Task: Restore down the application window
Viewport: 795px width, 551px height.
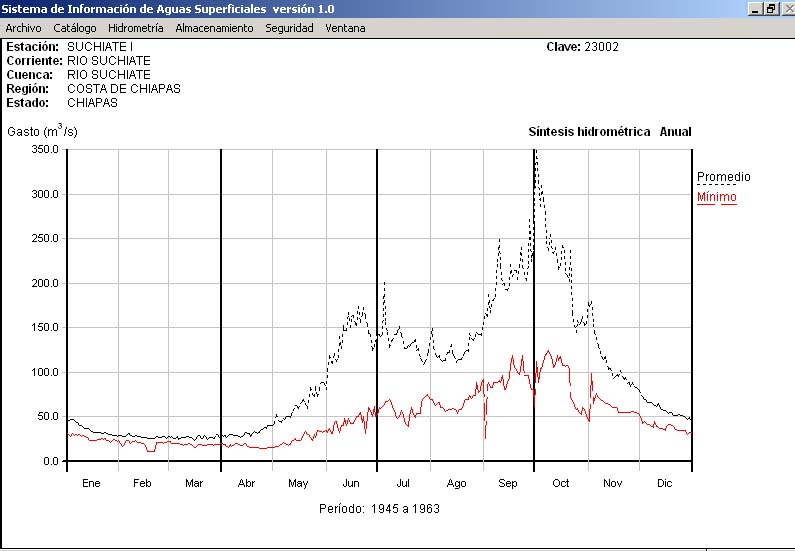Action: pyautogui.click(x=771, y=8)
